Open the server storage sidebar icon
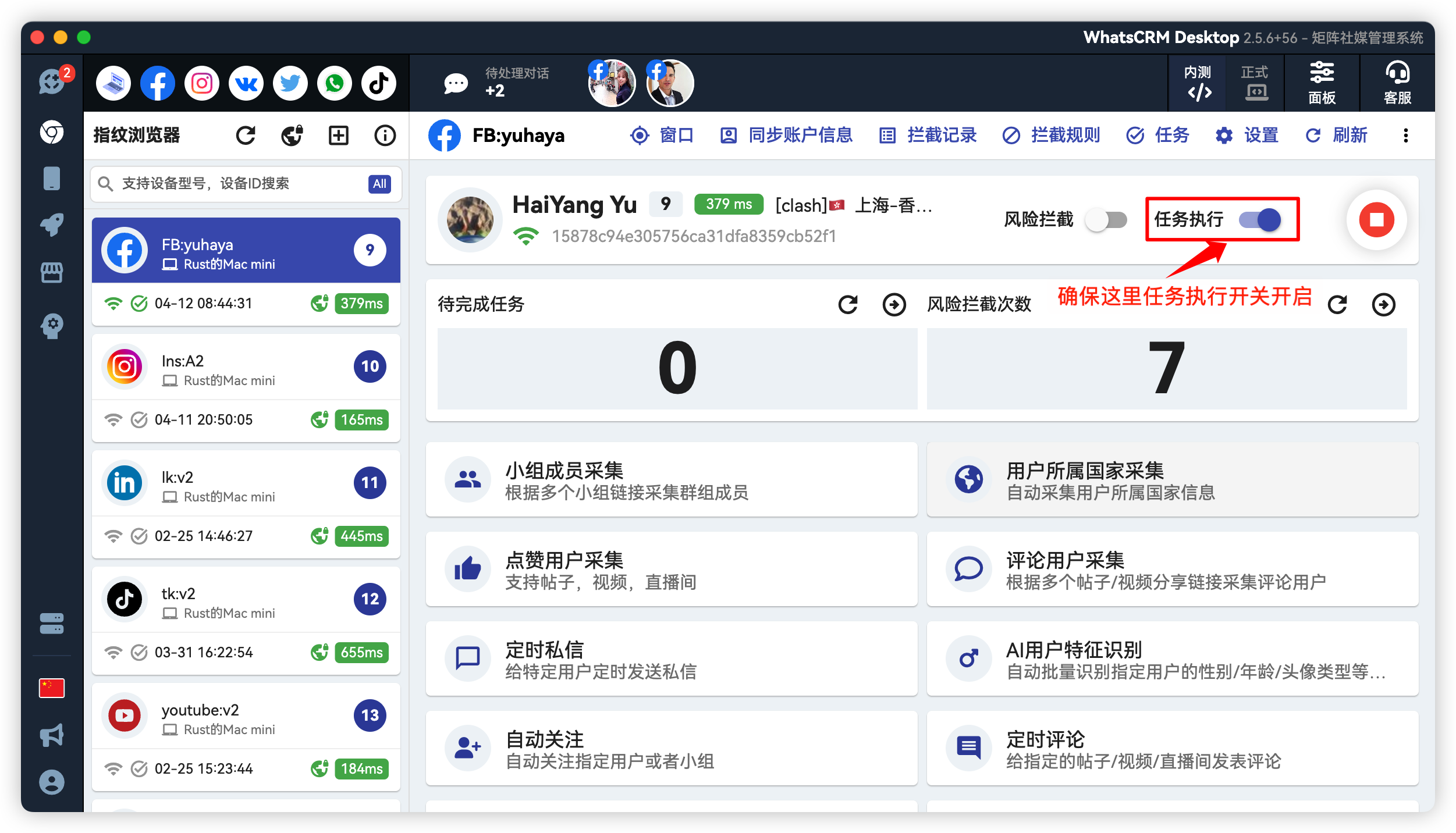The image size is (1456, 833). pos(52,624)
